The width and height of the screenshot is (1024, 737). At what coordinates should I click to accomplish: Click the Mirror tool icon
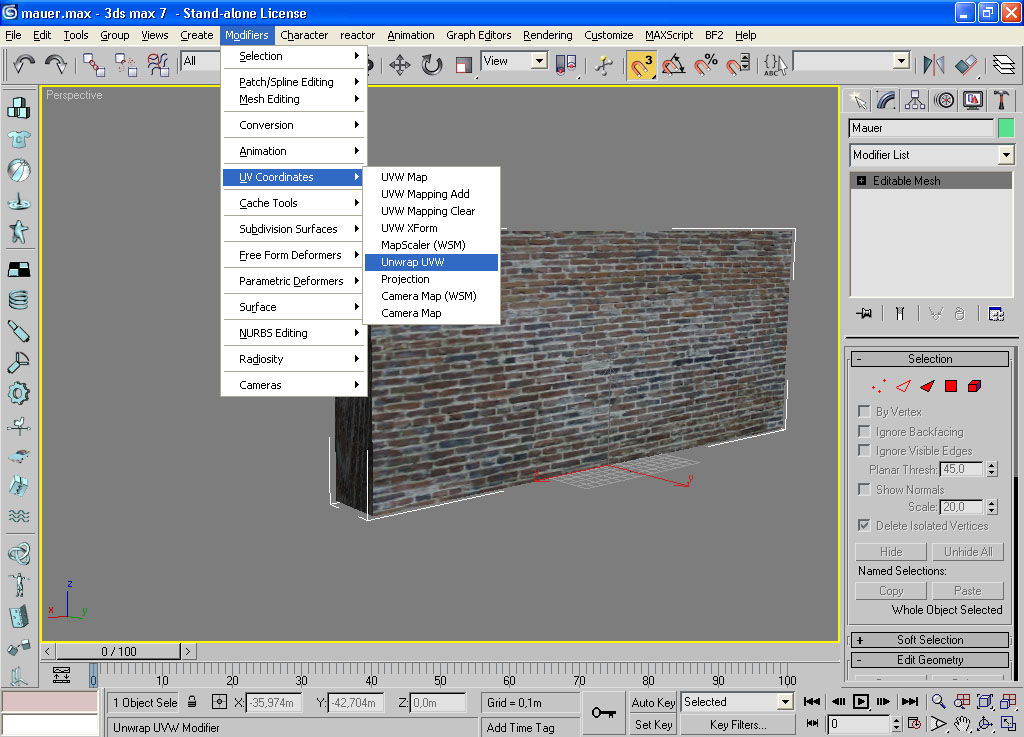pyautogui.click(x=934, y=65)
